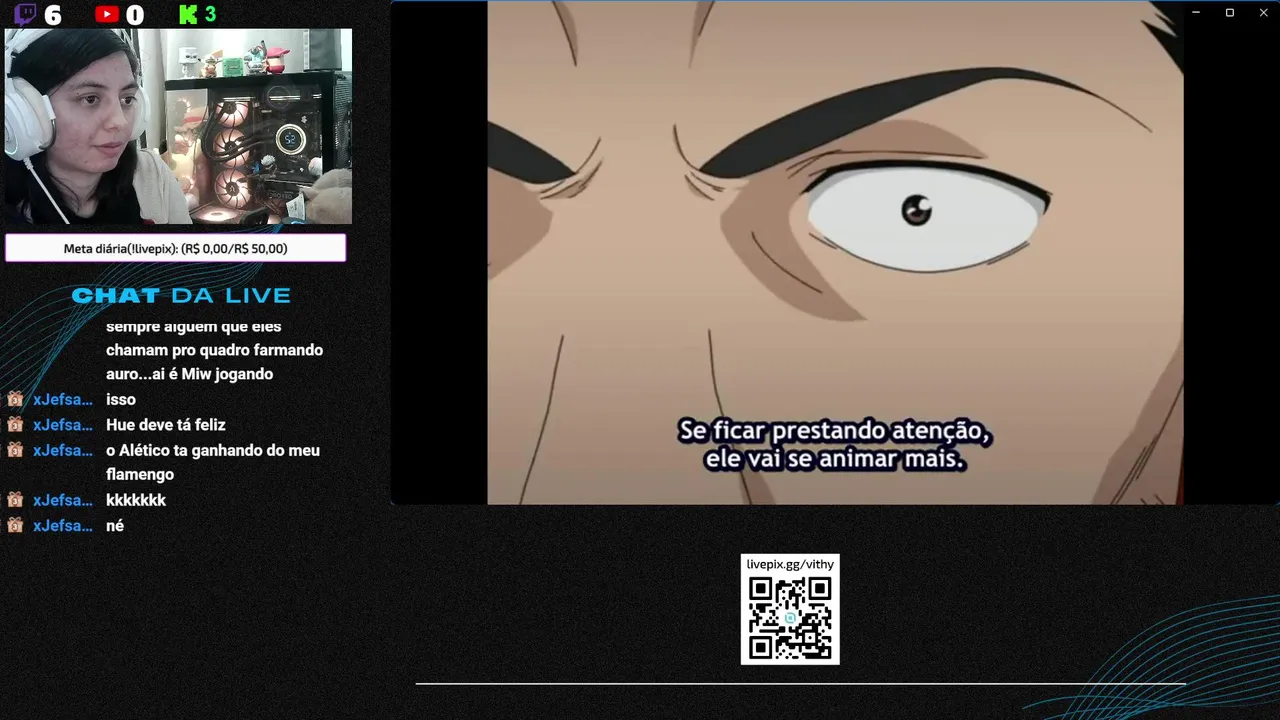The height and width of the screenshot is (720, 1280).
Task: Click the badge icon beside 'kkkkkkk'
Action: coord(15,500)
